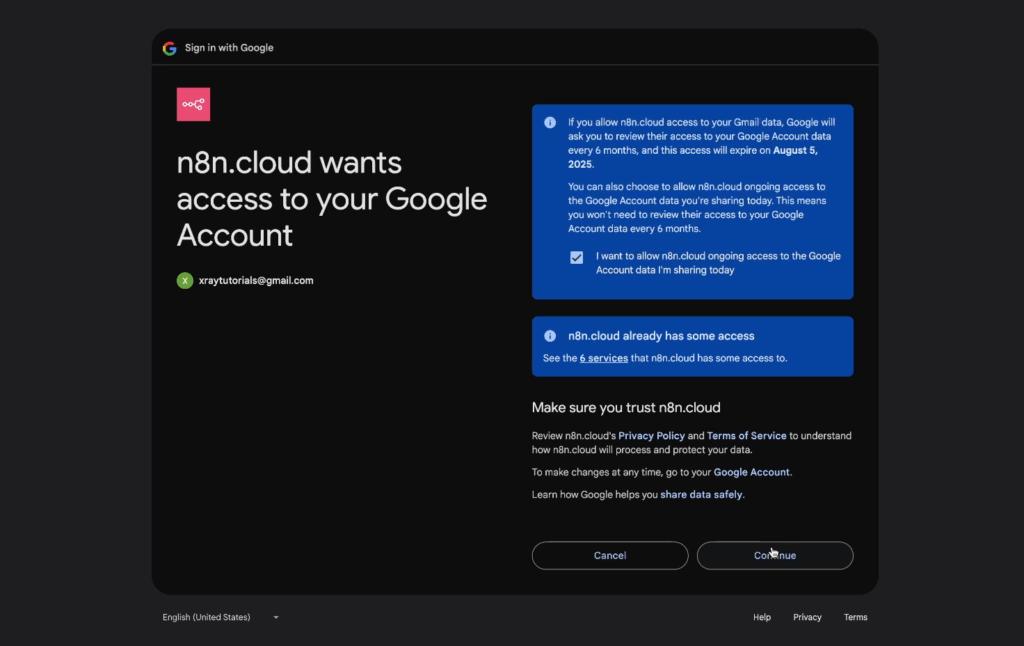Image resolution: width=1024 pixels, height=646 pixels.
Task: Click the Google logo in the header
Action: [169, 48]
